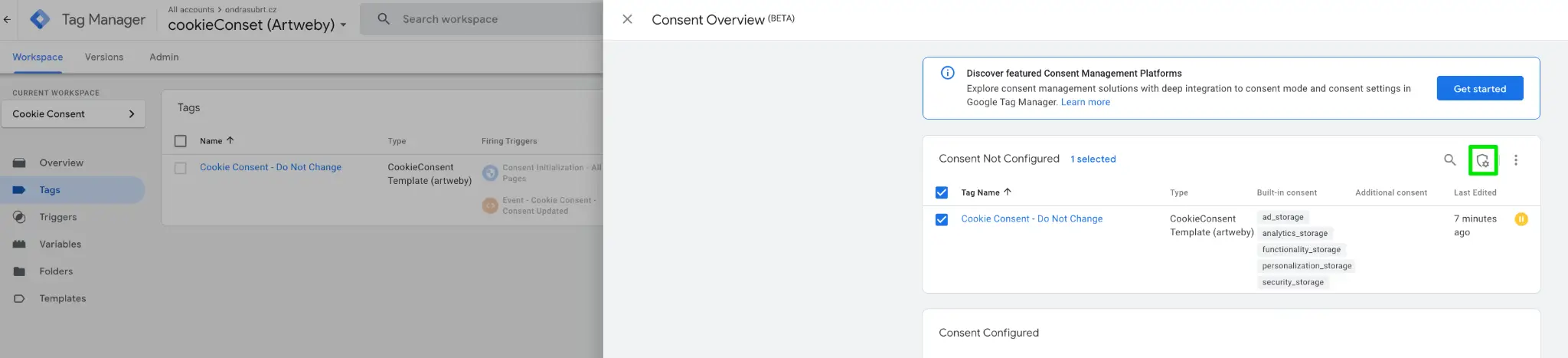The image size is (1568, 358).
Task: Open consent settings shield icon
Action: pyautogui.click(x=1483, y=160)
